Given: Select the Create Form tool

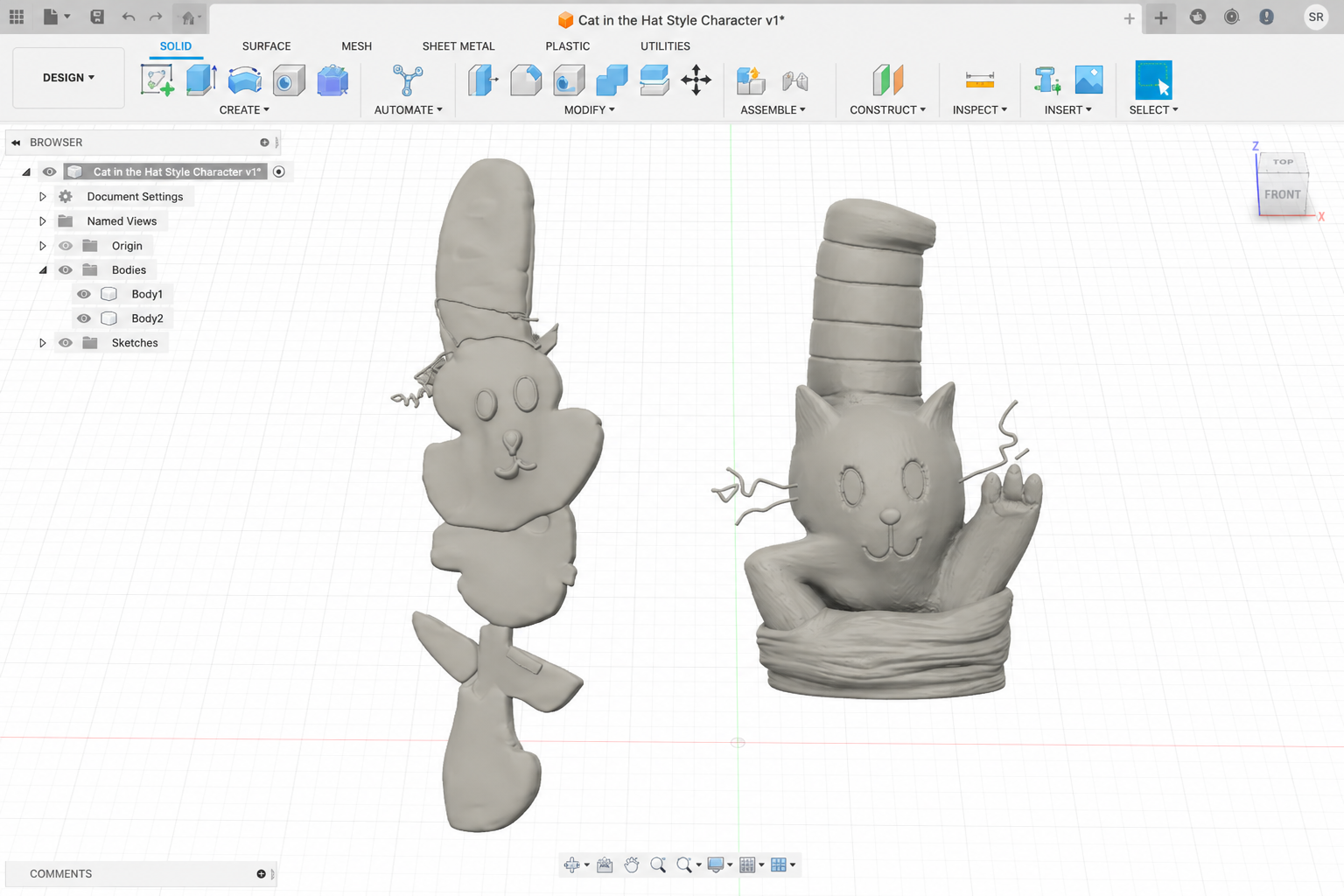Looking at the screenshot, I should tap(332, 80).
